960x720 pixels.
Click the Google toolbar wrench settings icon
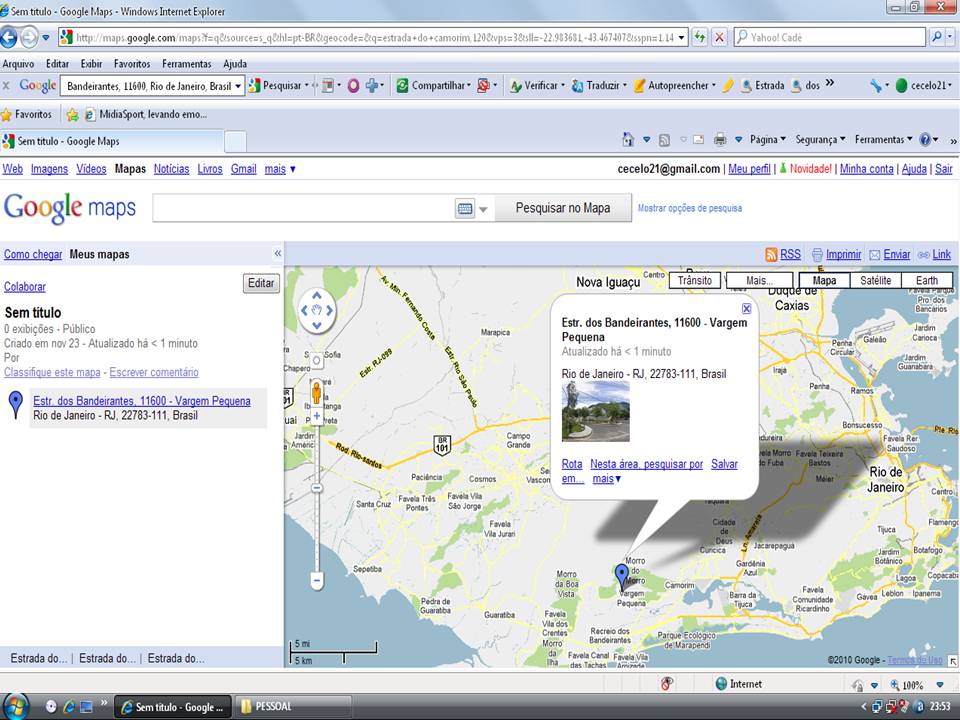point(876,86)
